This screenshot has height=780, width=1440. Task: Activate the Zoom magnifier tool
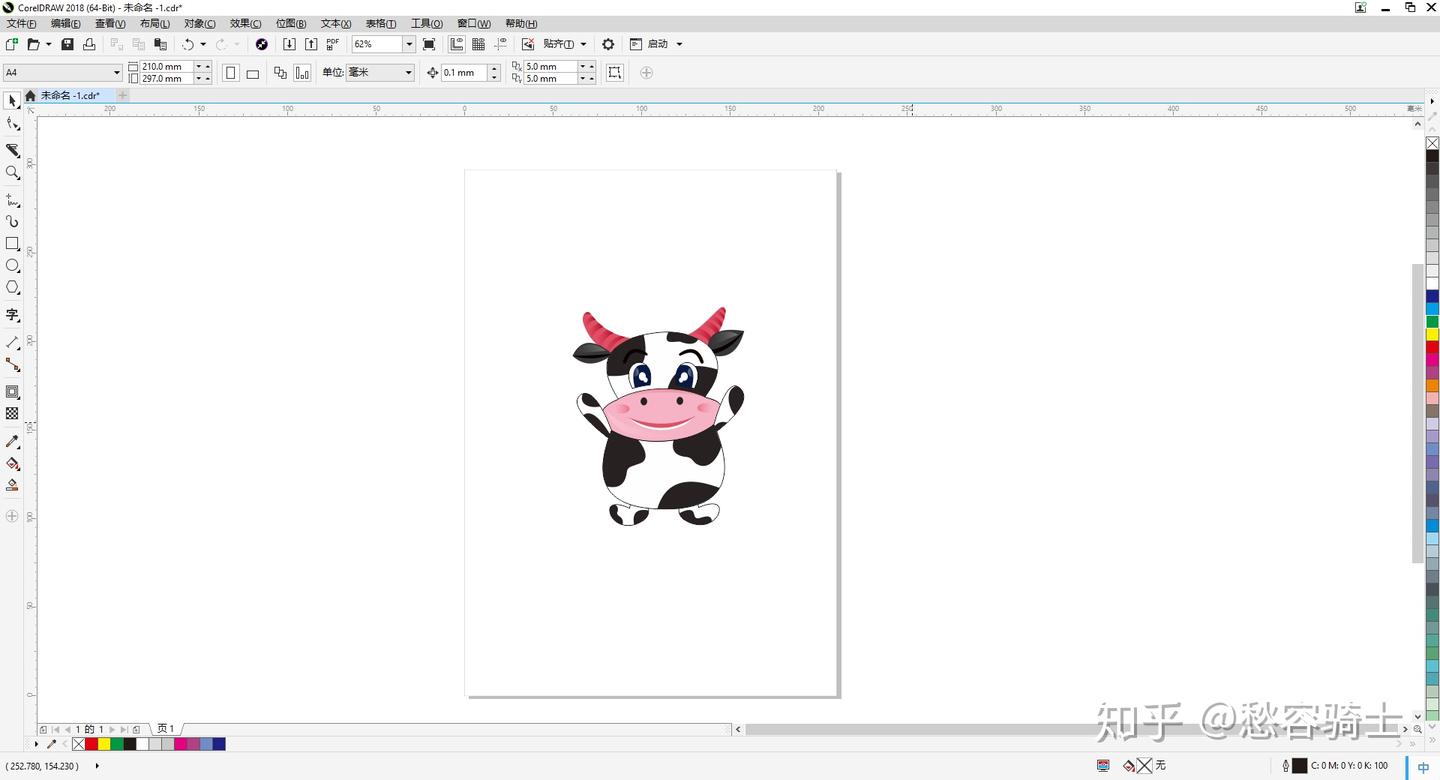[12, 172]
